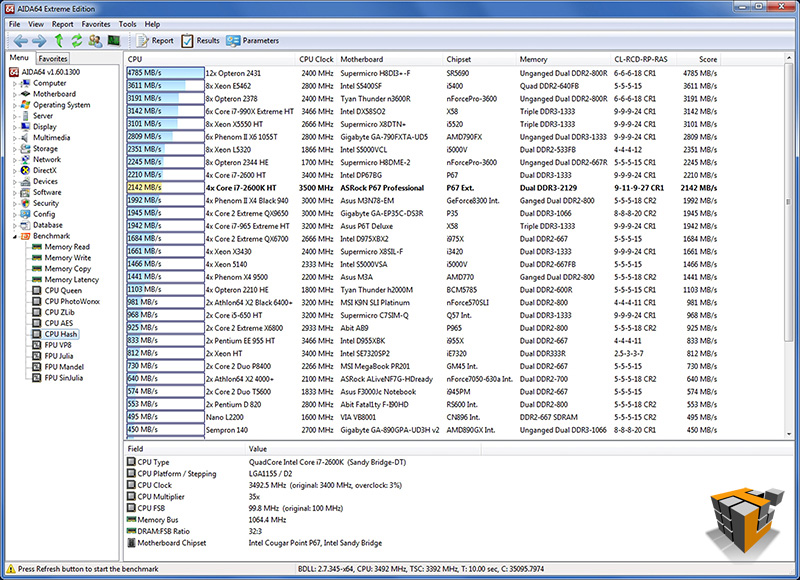
Task: Expand the Storage tree node
Action: 15,149
